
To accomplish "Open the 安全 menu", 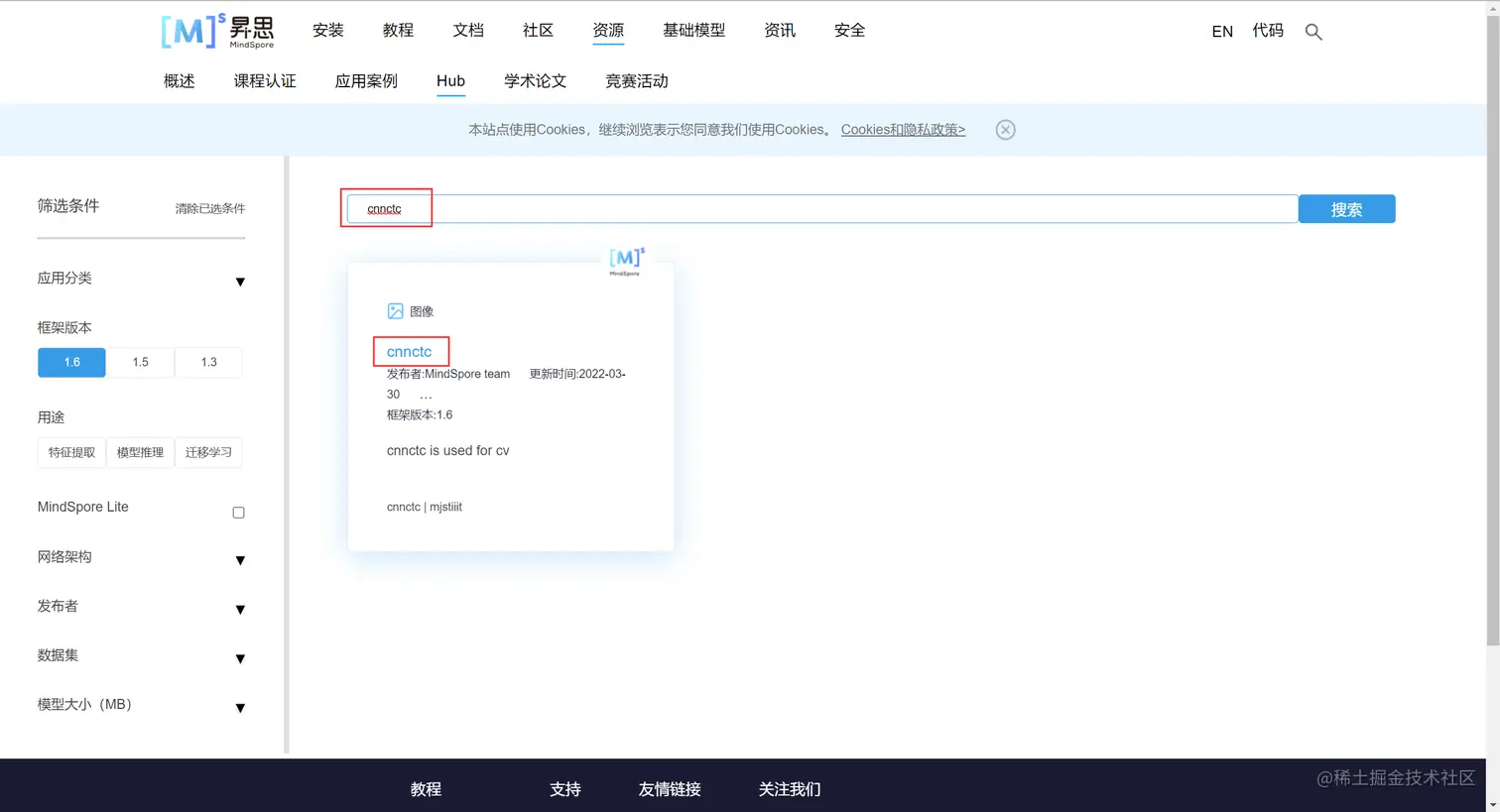I will 849,31.
